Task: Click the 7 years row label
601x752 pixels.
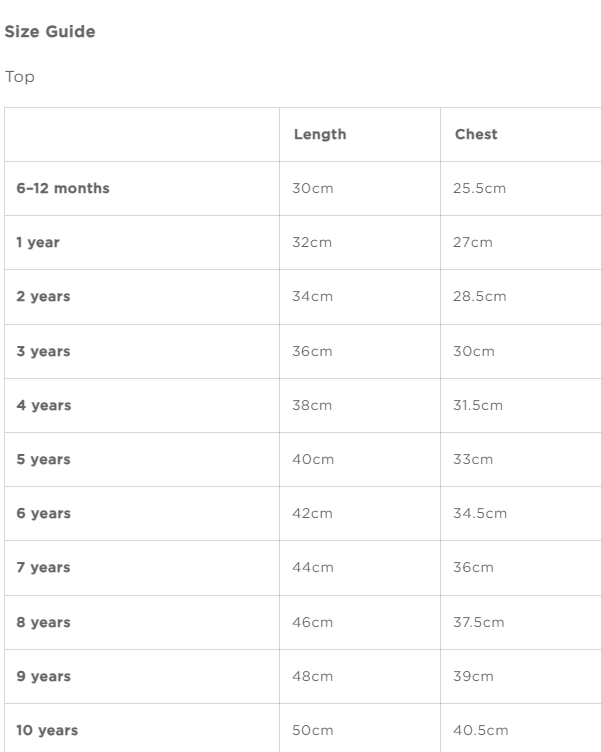Action: click(x=43, y=567)
